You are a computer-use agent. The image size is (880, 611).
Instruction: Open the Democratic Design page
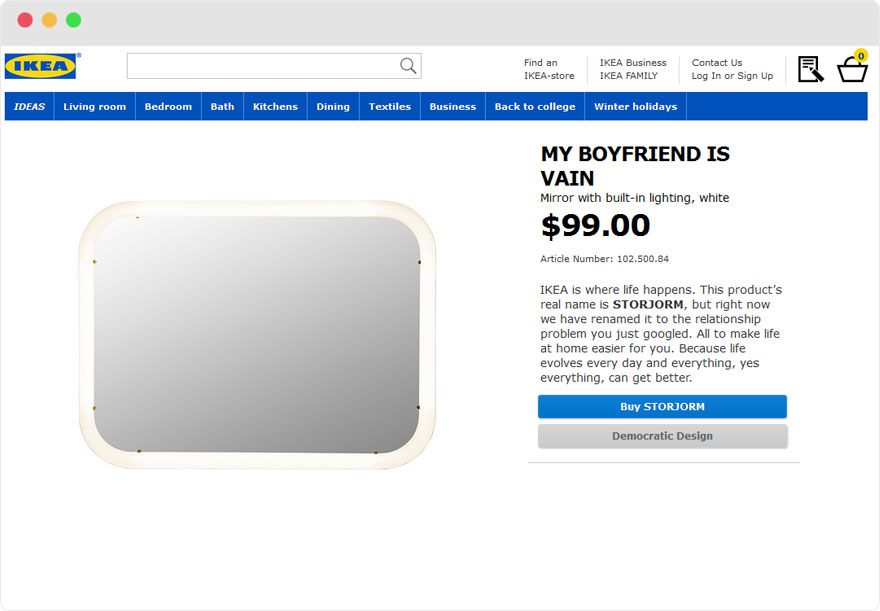click(x=663, y=436)
